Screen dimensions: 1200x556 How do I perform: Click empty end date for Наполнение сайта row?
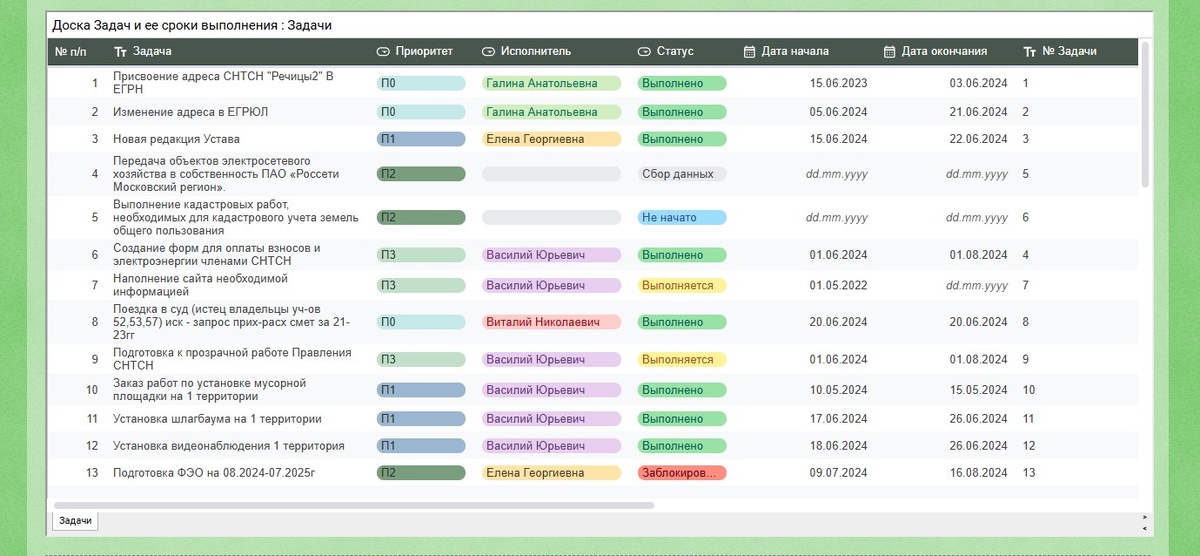(x=977, y=285)
